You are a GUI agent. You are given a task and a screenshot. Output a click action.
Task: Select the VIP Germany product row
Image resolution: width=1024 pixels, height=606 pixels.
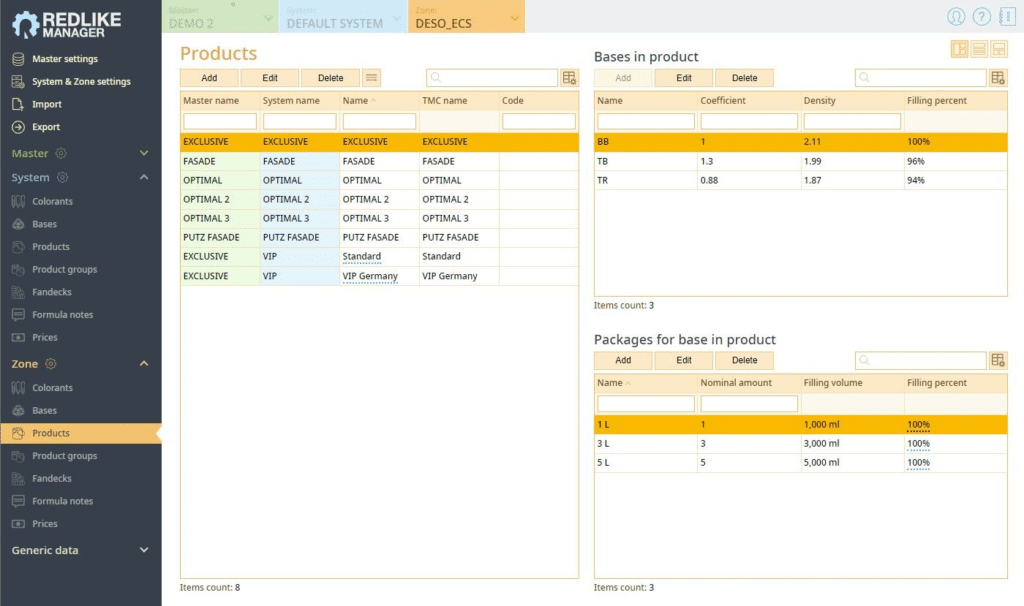point(370,276)
